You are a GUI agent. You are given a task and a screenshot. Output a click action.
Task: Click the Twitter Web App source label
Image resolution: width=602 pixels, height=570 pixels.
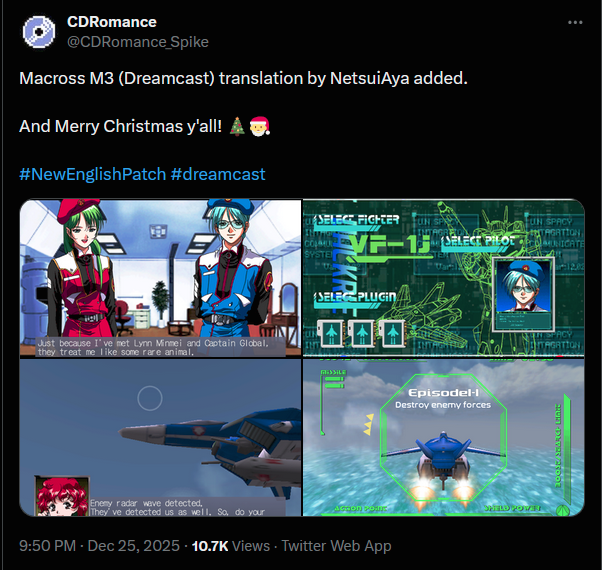coord(336,546)
